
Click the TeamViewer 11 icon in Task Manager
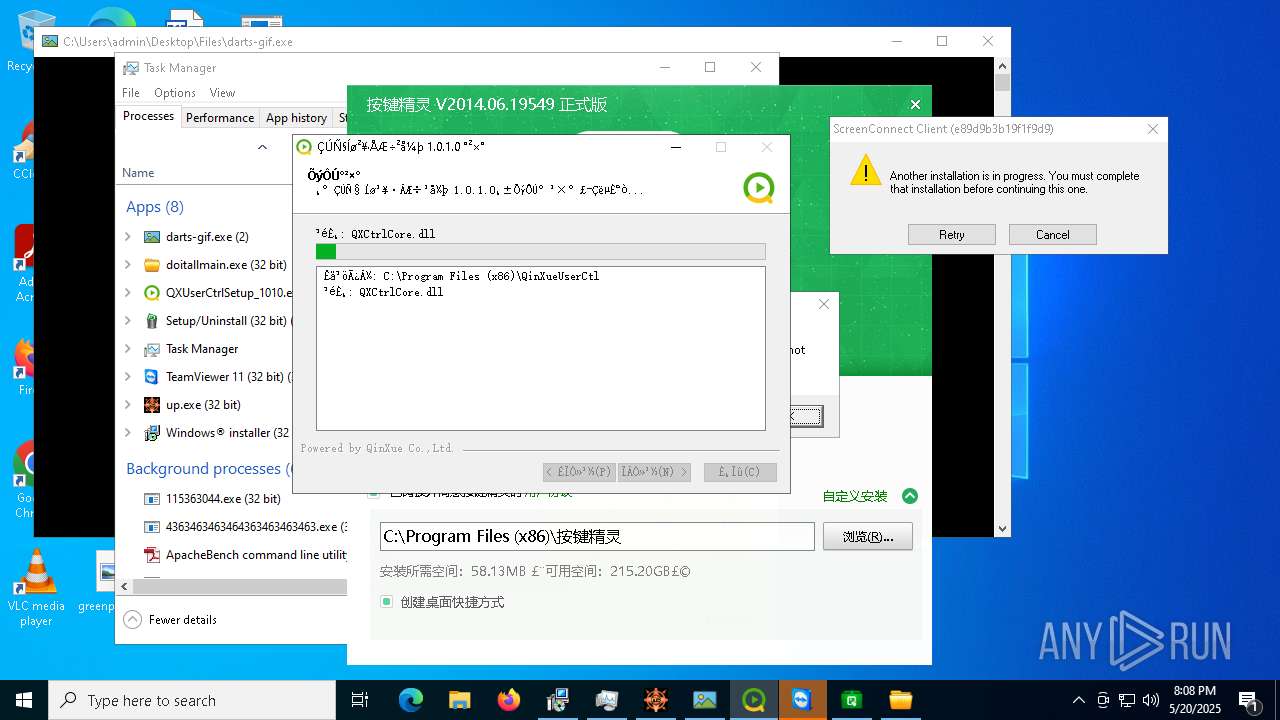152,377
